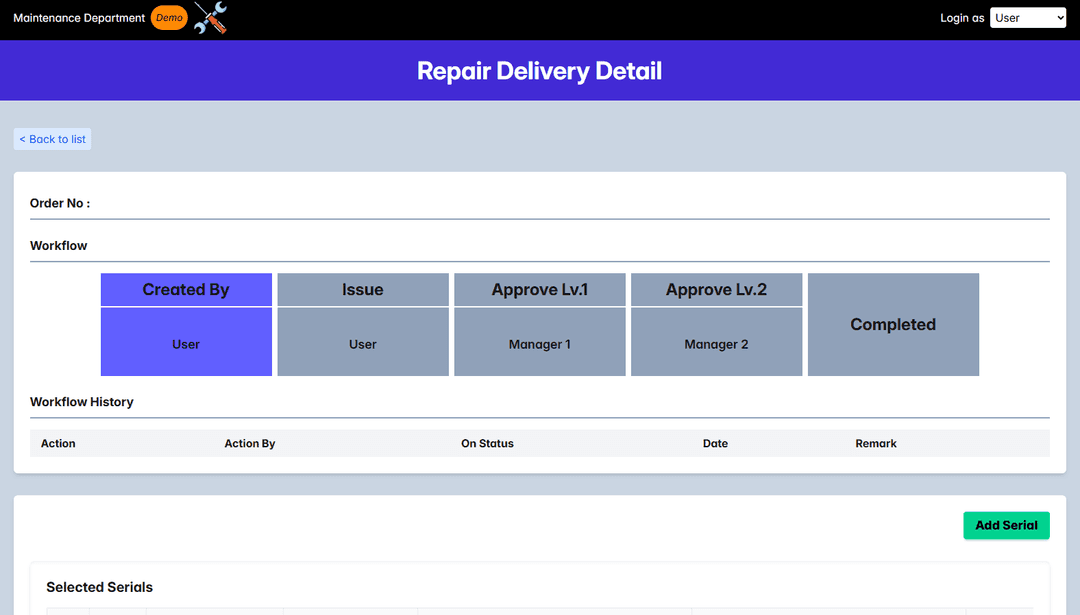Viewport: 1080px width, 615px height.
Task: Click the orange Demo badge
Action: [x=169, y=18]
